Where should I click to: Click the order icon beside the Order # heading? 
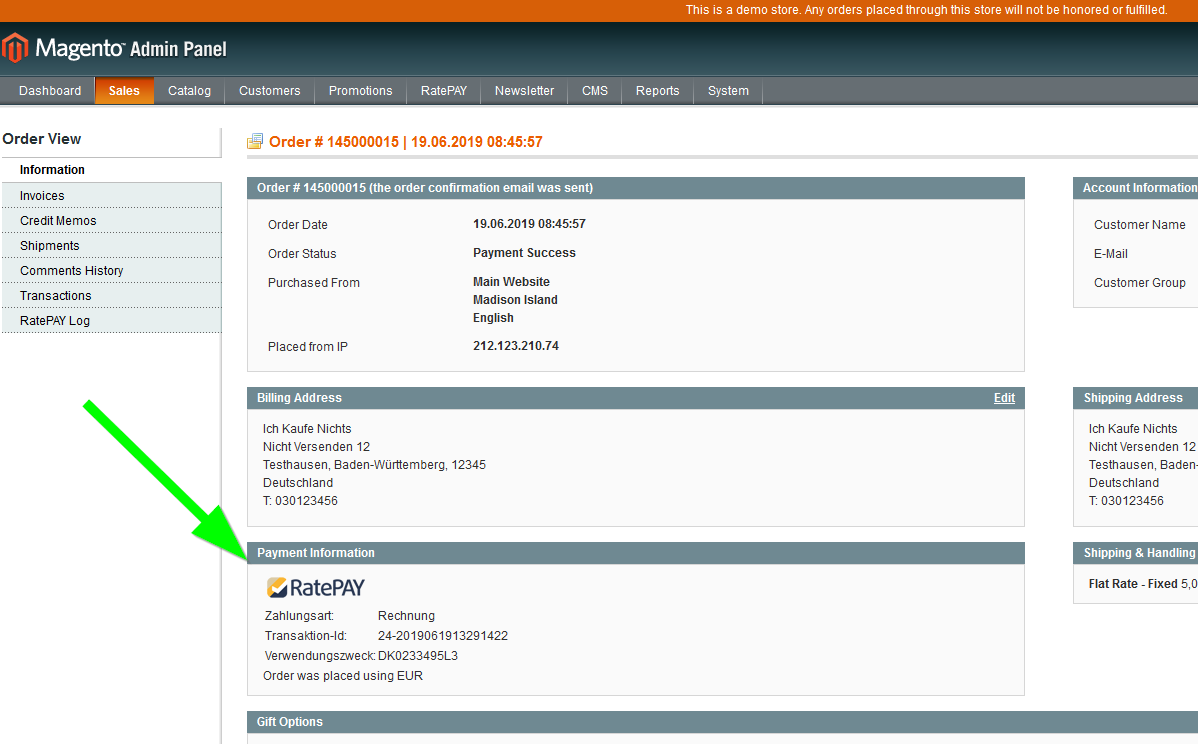(255, 142)
